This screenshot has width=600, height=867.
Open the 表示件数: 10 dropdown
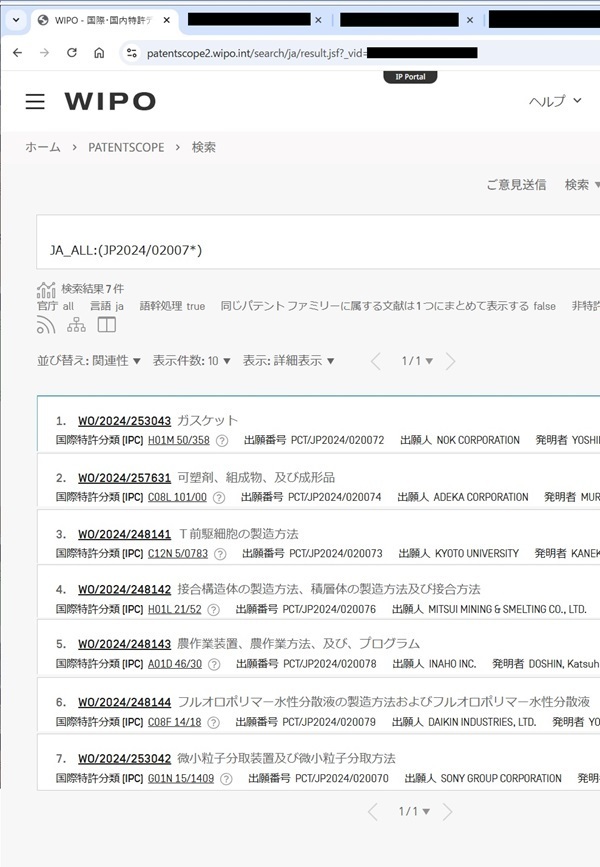click(191, 361)
